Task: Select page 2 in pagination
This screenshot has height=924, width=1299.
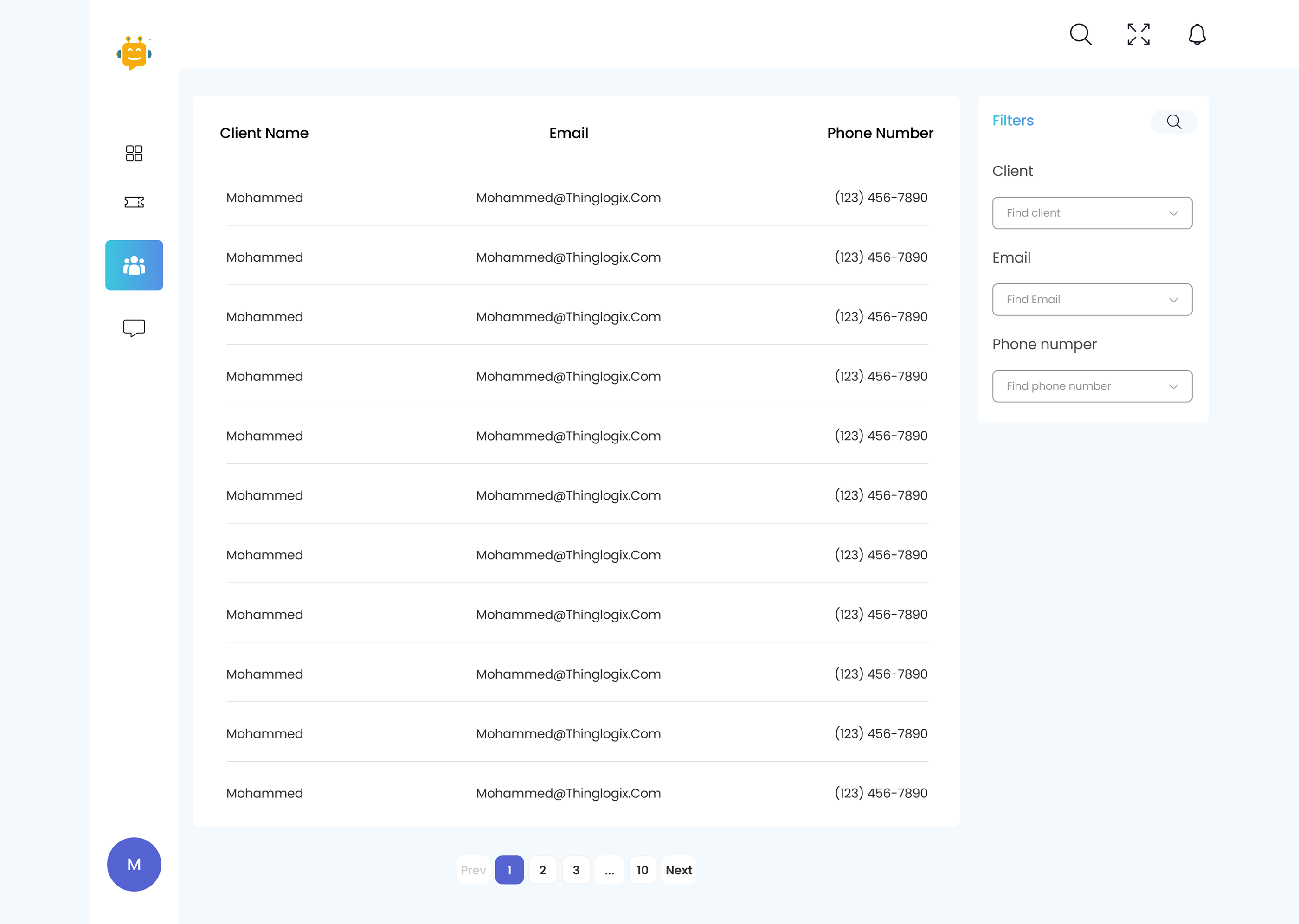Action: (x=543, y=870)
